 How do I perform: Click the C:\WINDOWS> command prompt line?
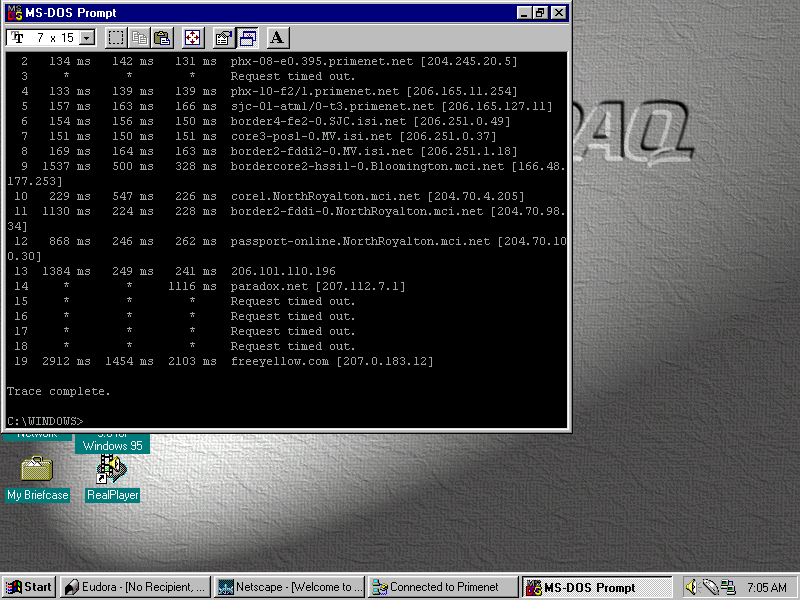point(45,421)
